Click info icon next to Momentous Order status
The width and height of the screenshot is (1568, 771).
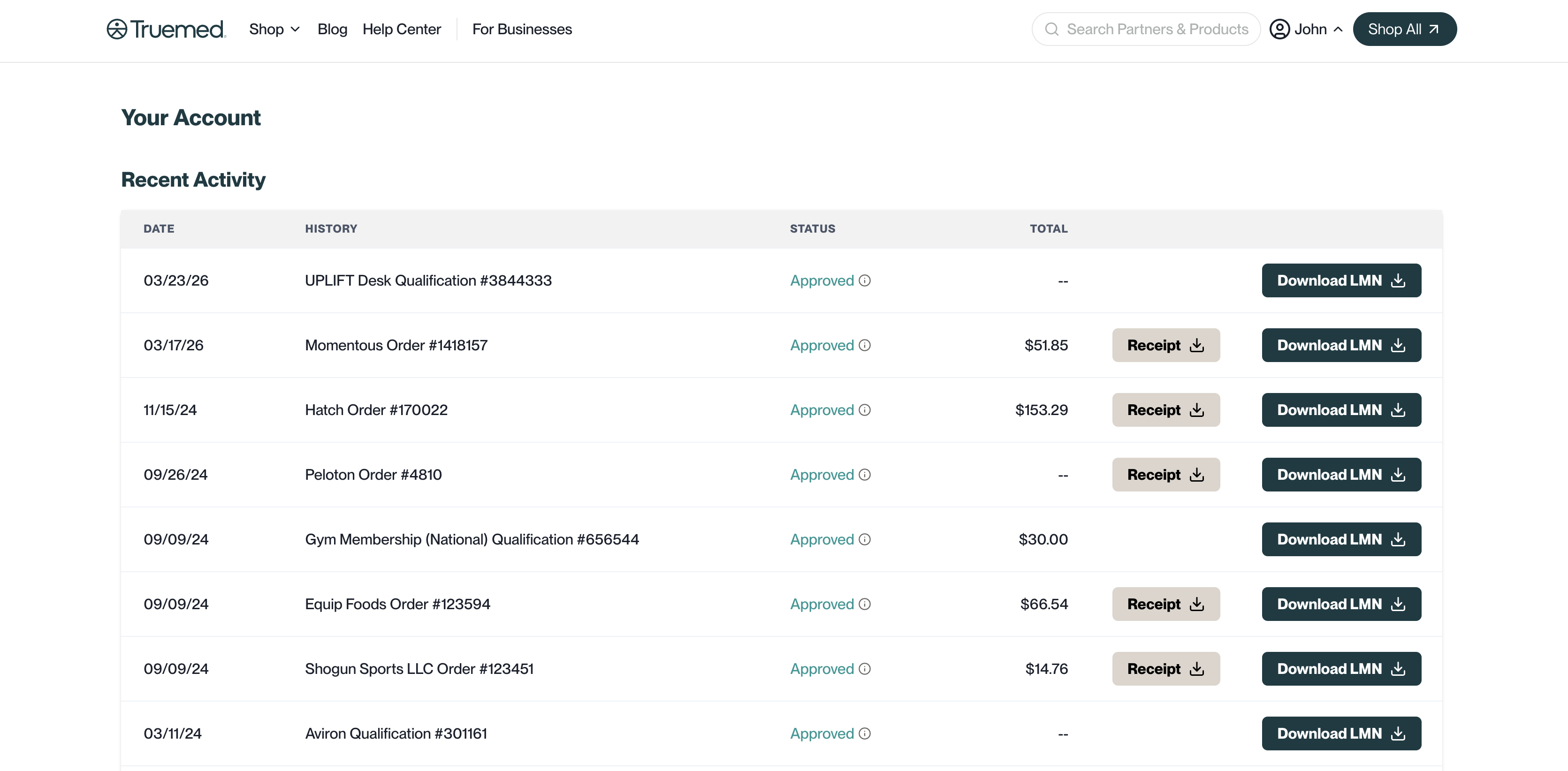[x=864, y=345]
